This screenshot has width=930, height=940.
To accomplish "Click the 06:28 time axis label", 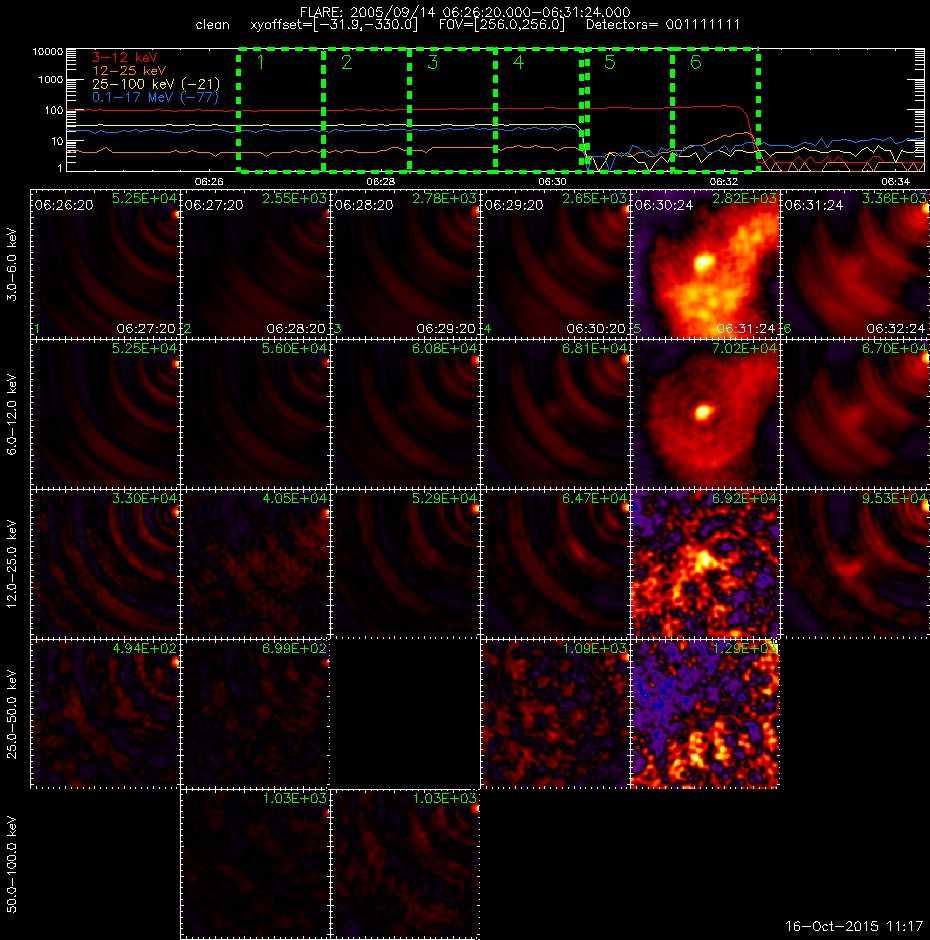I will click(x=381, y=181).
